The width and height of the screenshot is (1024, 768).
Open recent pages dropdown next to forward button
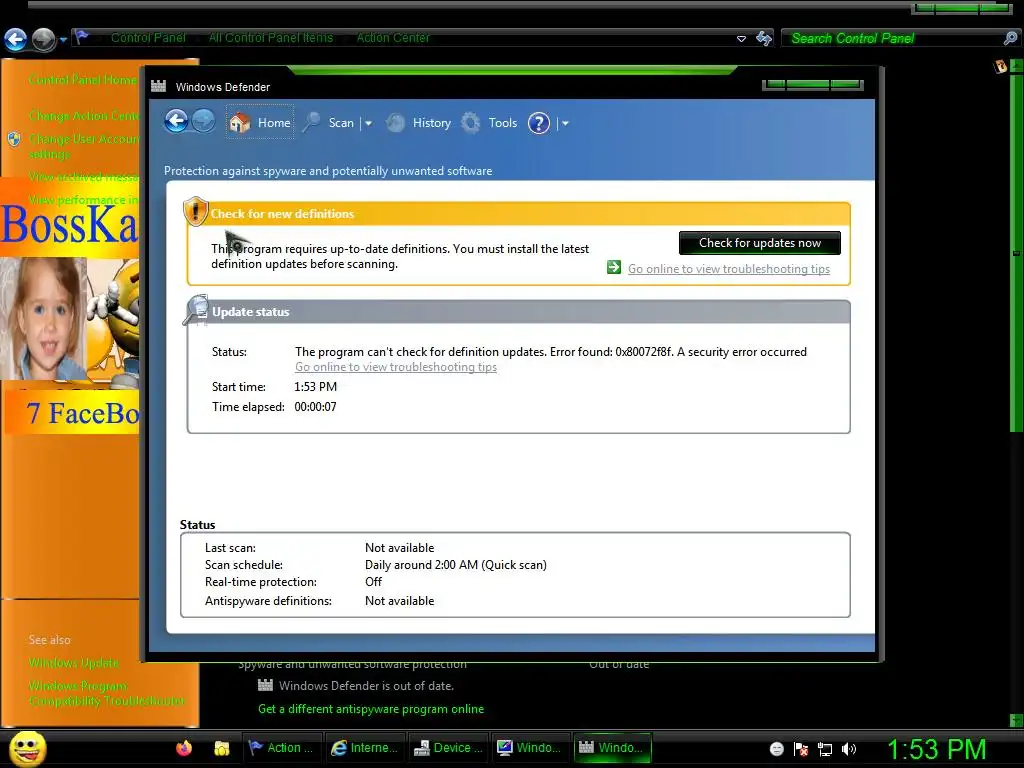tap(63, 40)
